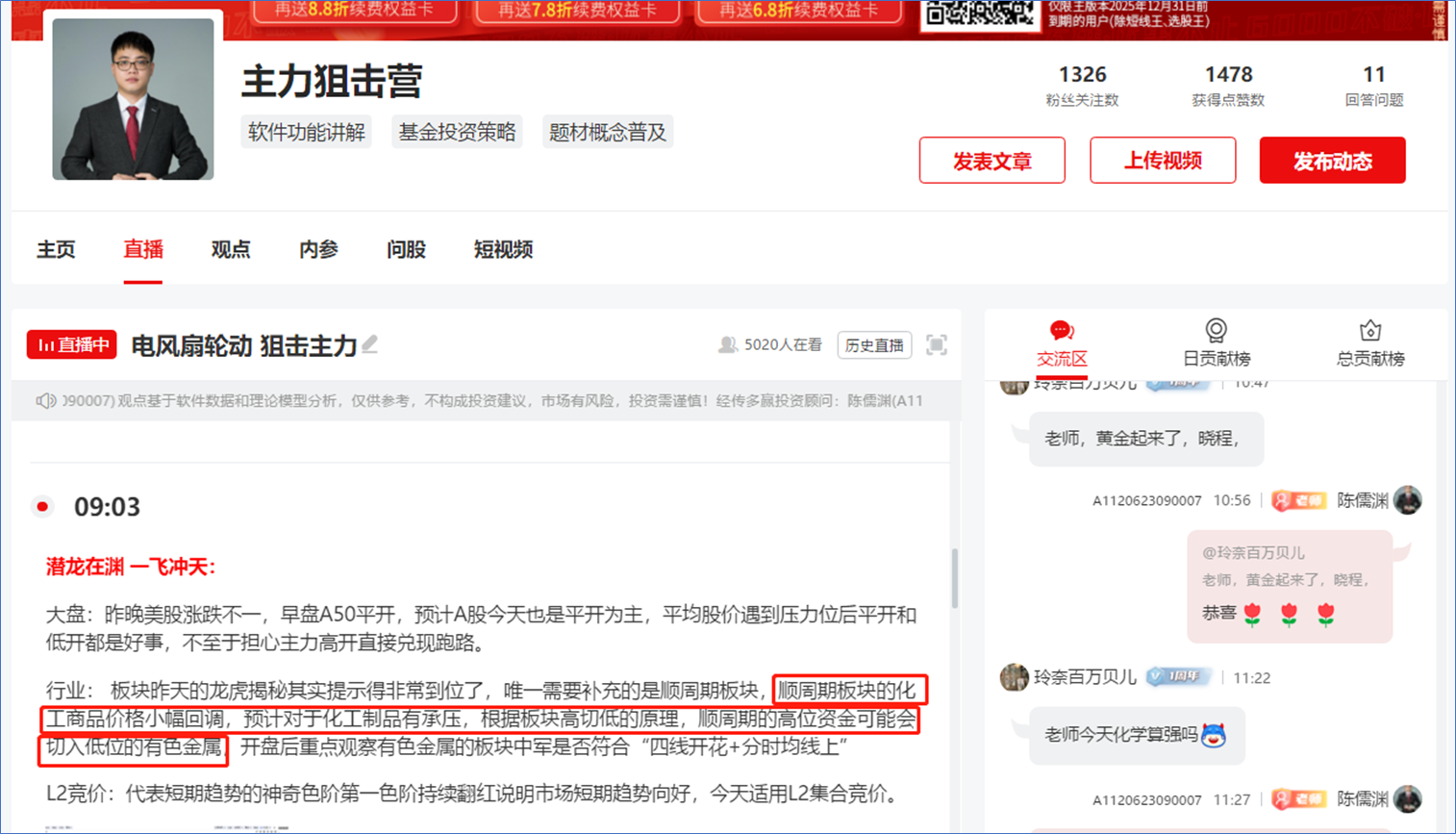Click the speaker announcement icon
Viewport: 1456px width, 834px height.
coord(45,400)
